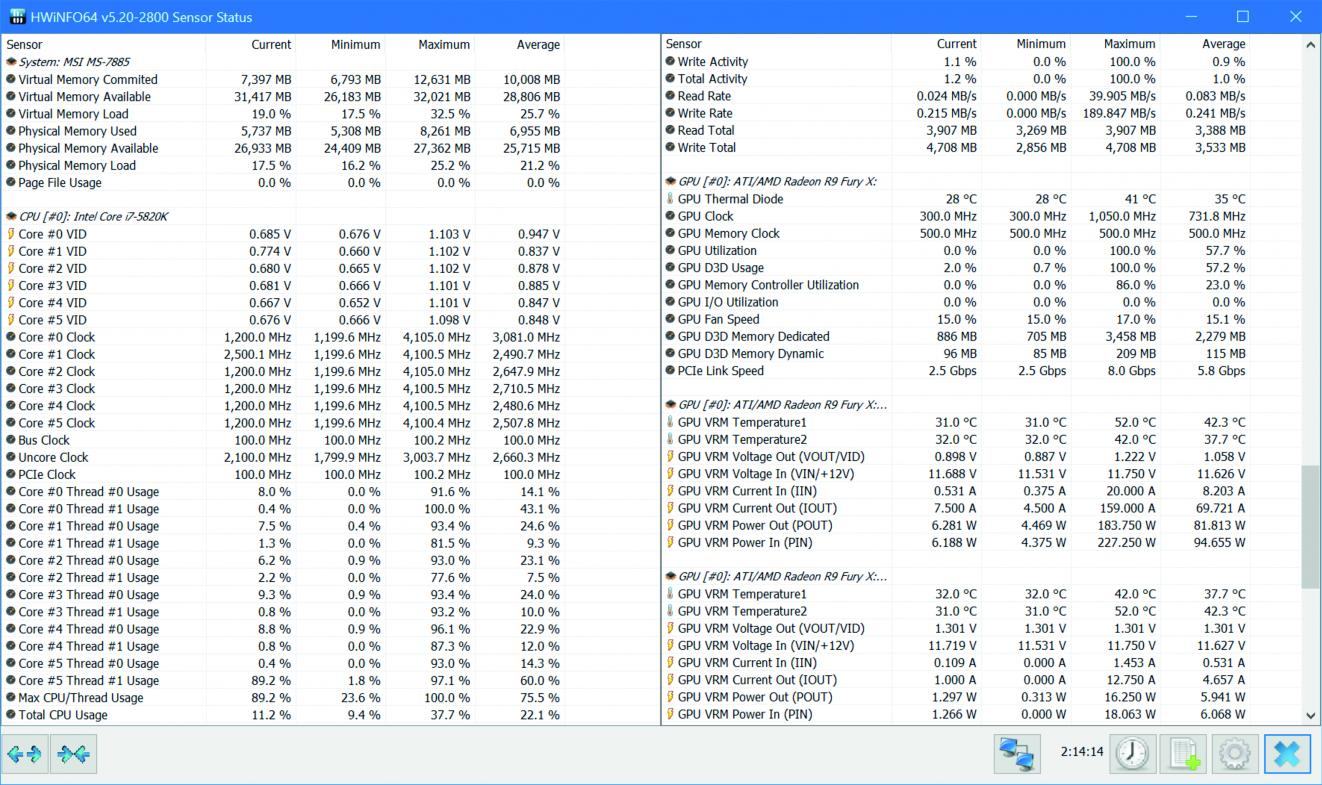Select the Core #3 VID row

point(282,285)
